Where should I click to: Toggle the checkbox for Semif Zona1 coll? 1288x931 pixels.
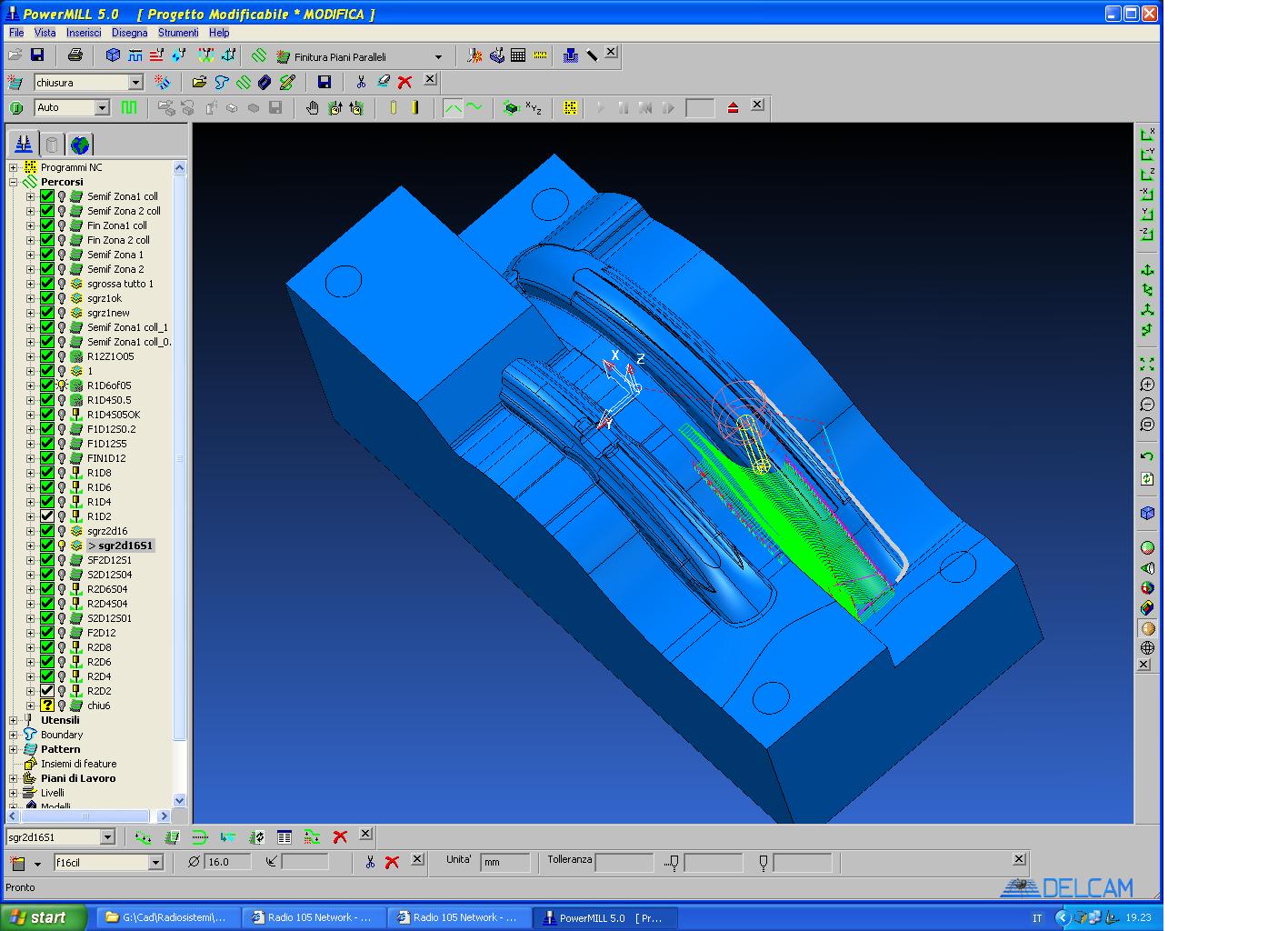pos(47,196)
